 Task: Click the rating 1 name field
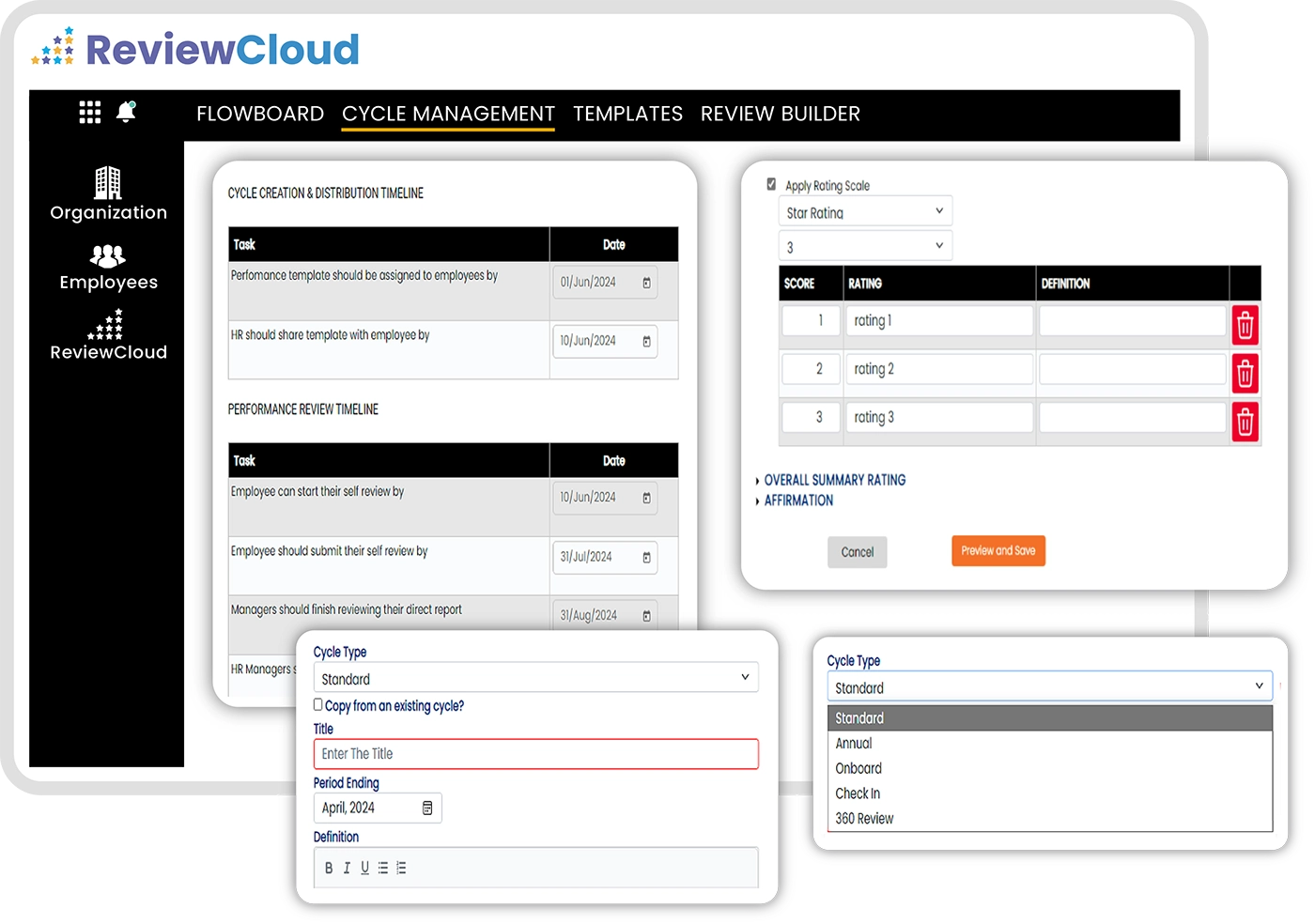click(x=938, y=321)
